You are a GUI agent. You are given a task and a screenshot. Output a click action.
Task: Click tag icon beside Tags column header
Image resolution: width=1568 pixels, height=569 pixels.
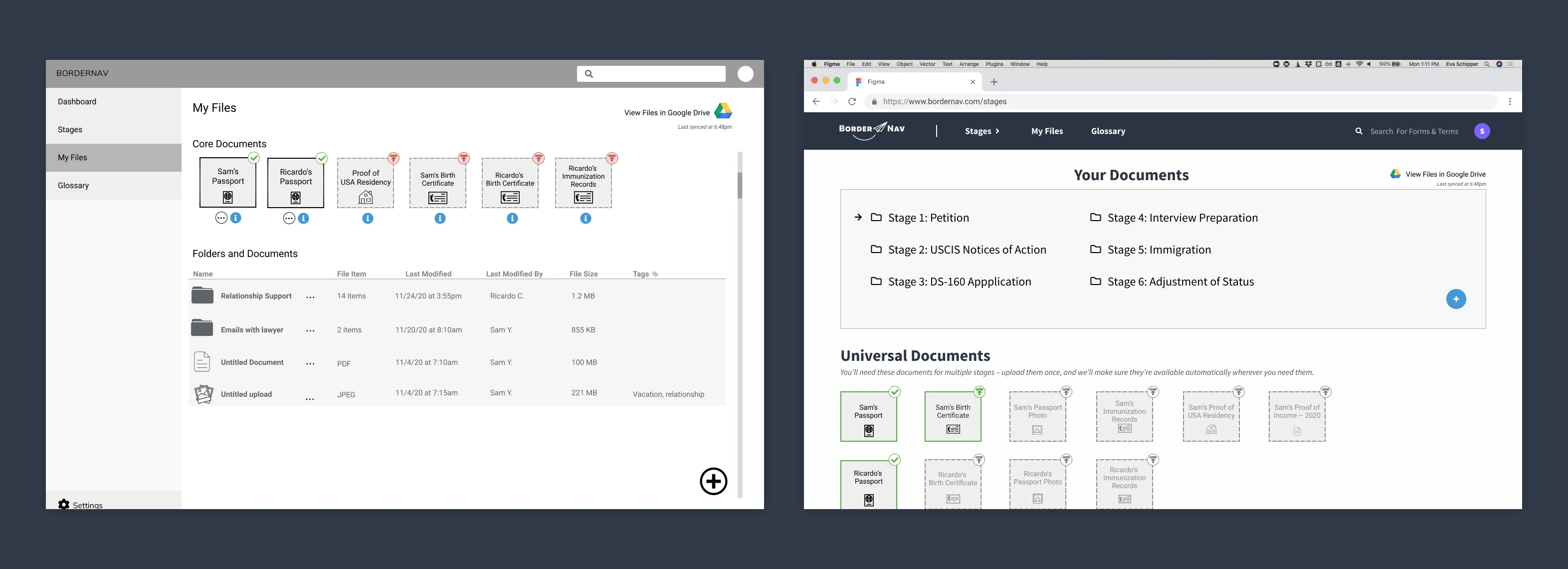click(655, 274)
